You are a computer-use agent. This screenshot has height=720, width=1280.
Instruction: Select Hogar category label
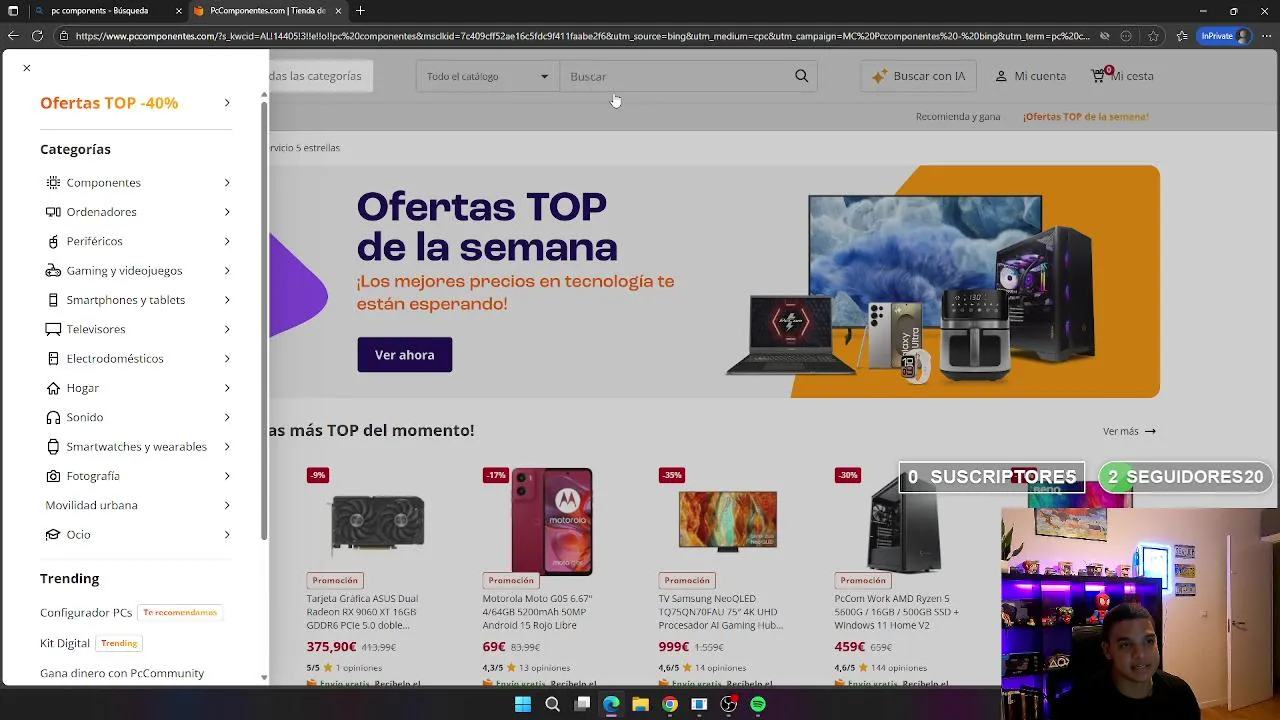tap(82, 388)
